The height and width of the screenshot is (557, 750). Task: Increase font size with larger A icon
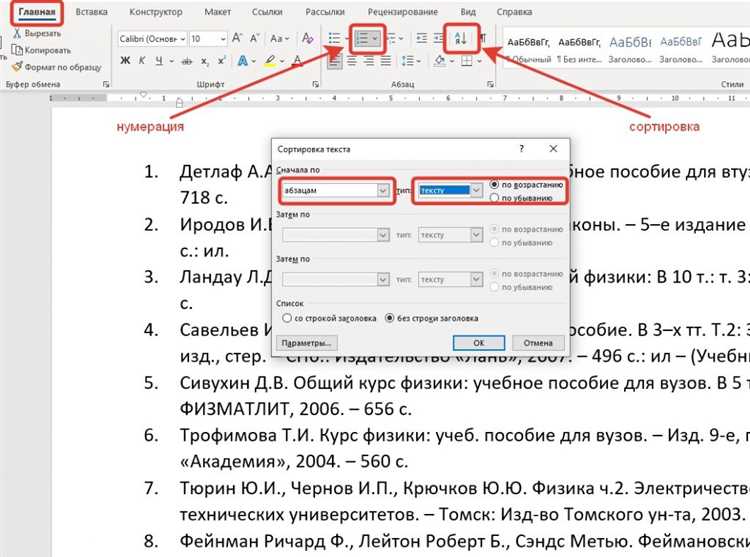coord(237,38)
